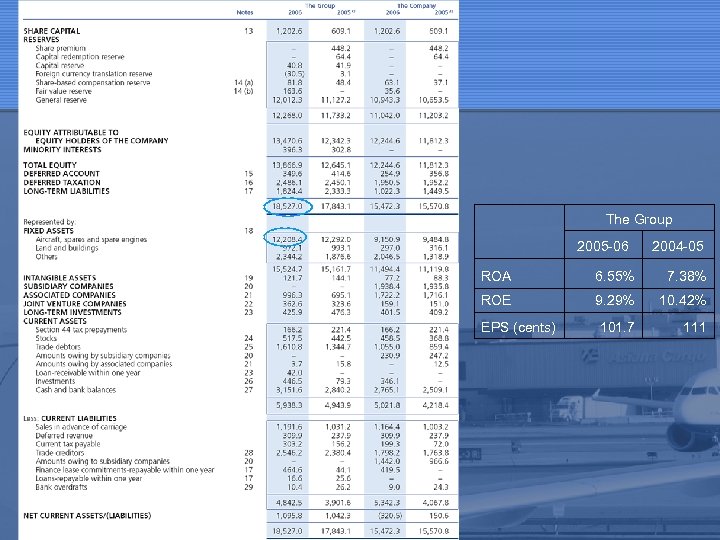Viewport: 720px width, 540px height.
Task: Select the Trade creditors row label
Action: coord(60,453)
